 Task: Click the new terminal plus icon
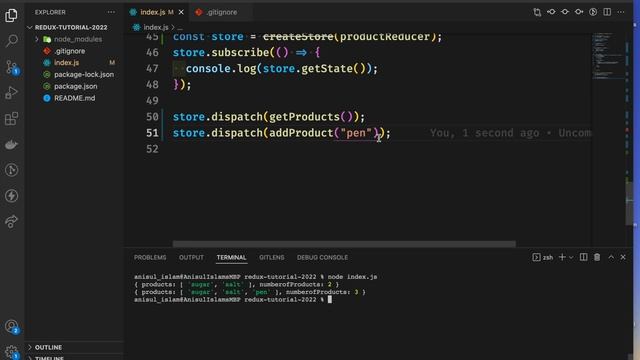[x=562, y=257]
